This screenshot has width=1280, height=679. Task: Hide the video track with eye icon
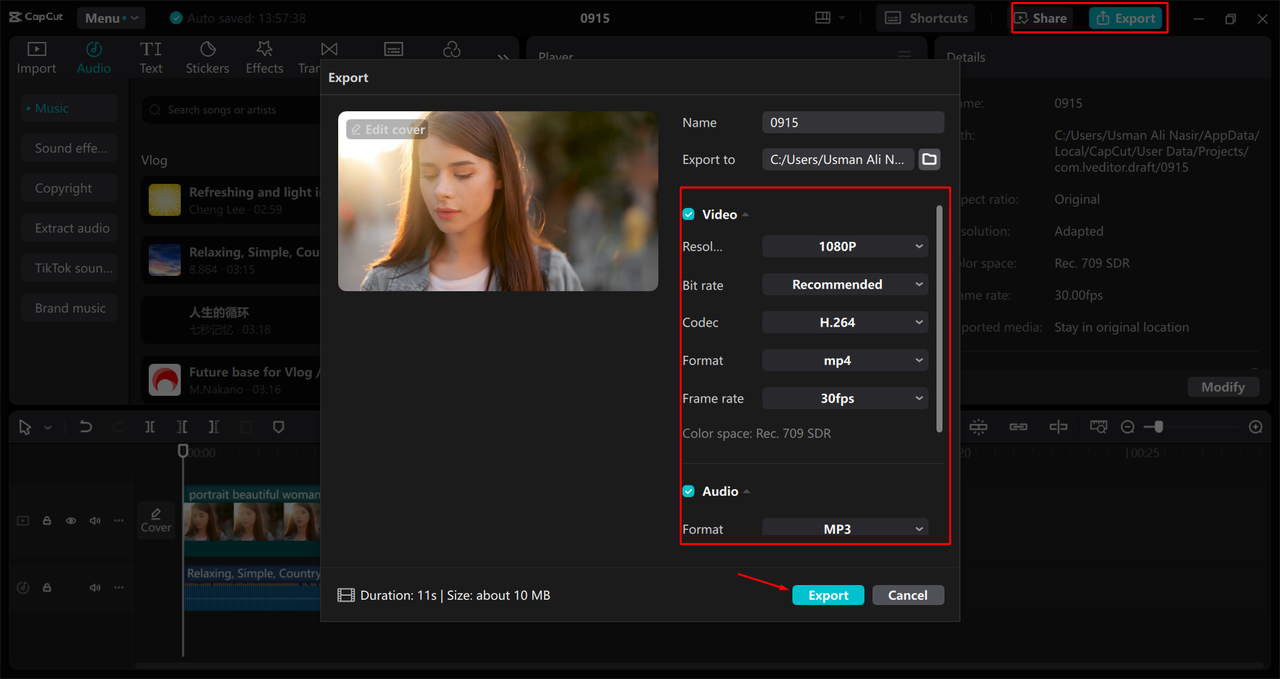pyautogui.click(x=71, y=521)
